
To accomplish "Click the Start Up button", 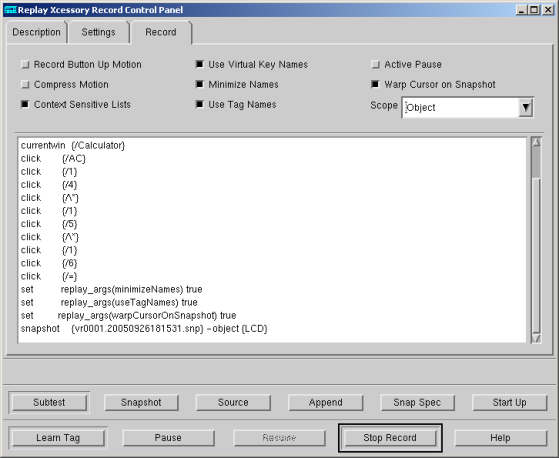I will [x=509, y=402].
